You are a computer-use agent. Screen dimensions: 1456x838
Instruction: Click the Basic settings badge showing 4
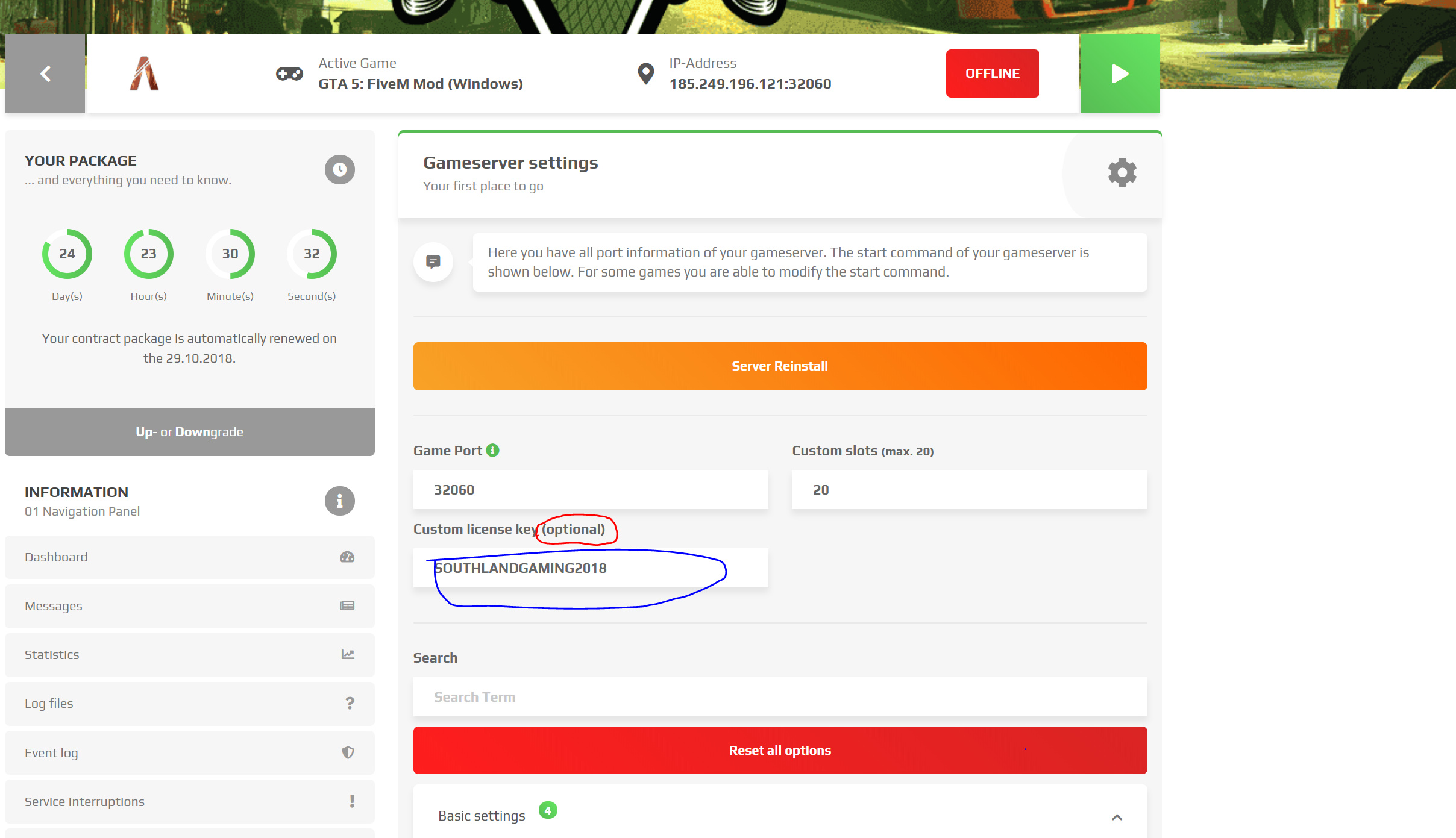tap(548, 811)
